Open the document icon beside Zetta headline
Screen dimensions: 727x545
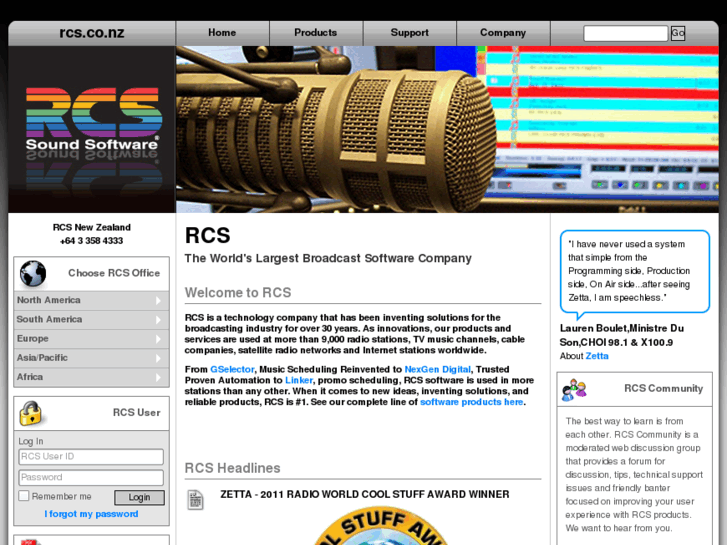(196, 500)
